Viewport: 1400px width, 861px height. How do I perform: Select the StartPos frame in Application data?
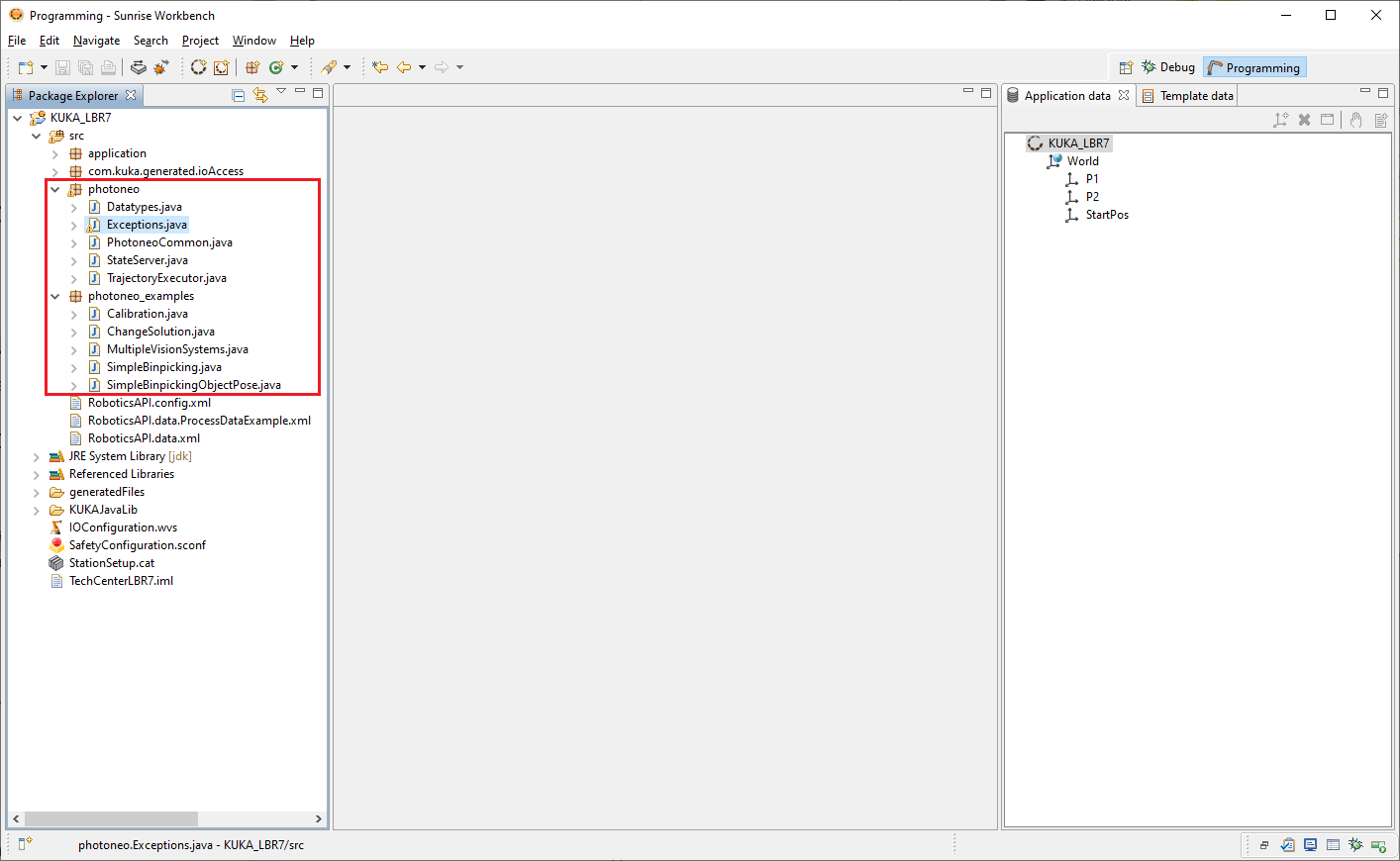[x=1107, y=215]
